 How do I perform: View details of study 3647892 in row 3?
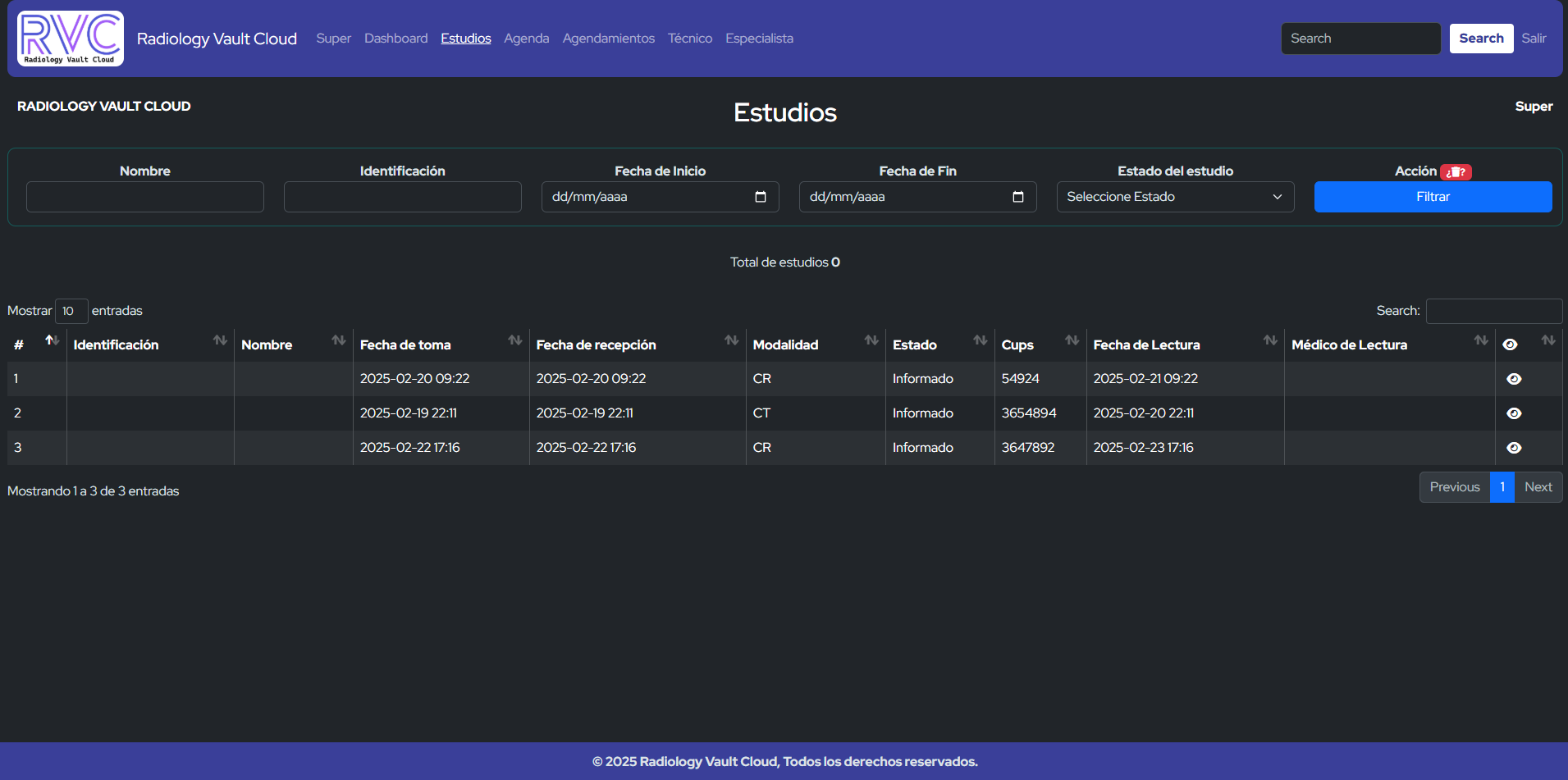click(x=1514, y=447)
